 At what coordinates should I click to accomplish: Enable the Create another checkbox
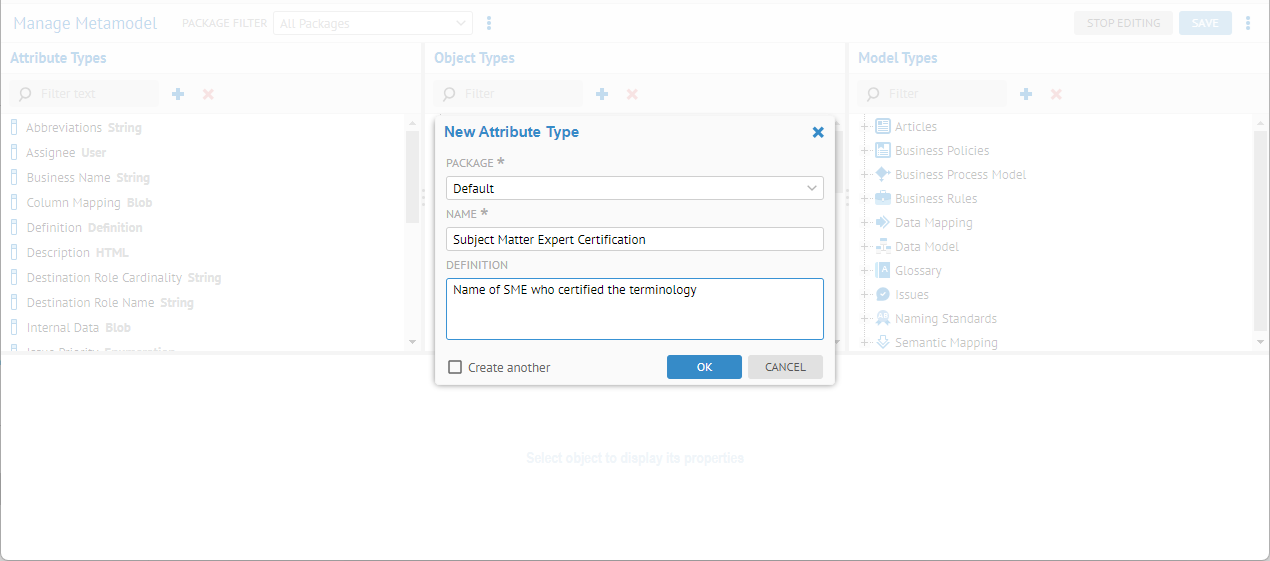point(455,367)
